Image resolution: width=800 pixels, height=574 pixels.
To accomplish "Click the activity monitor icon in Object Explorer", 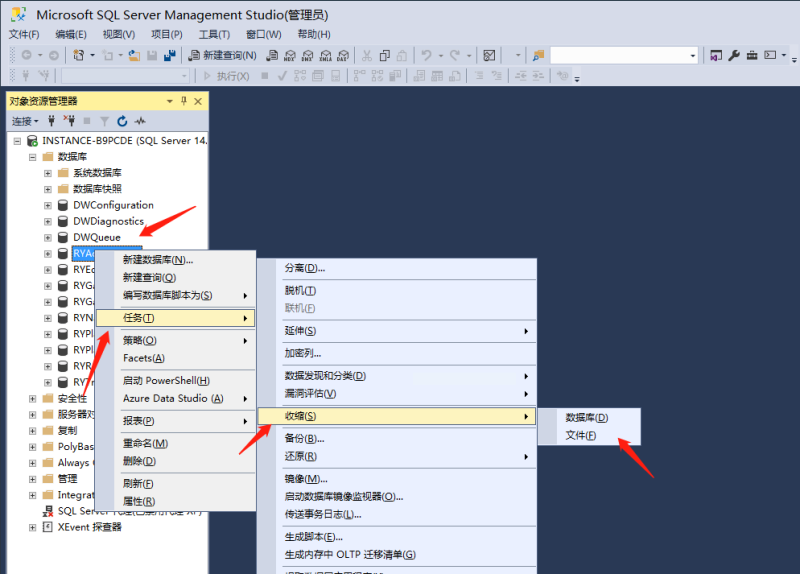I will pyautogui.click(x=140, y=121).
